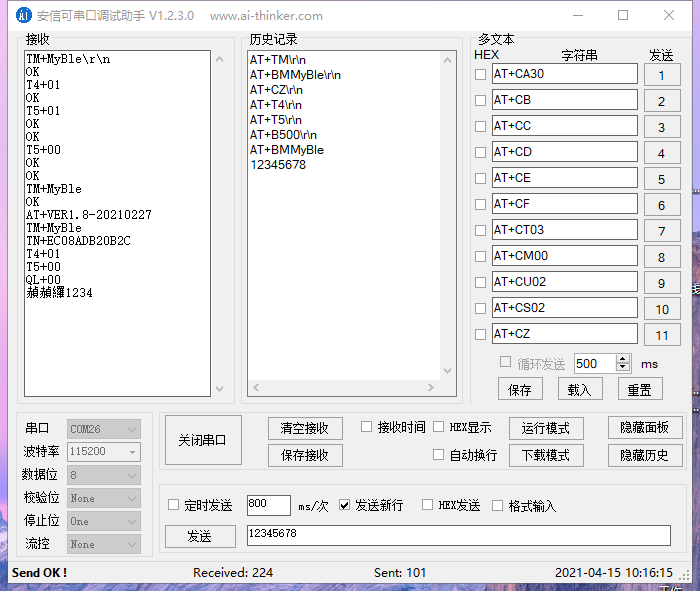Click send button 6 for AT+CF
This screenshot has height=591, width=700.
click(662, 205)
